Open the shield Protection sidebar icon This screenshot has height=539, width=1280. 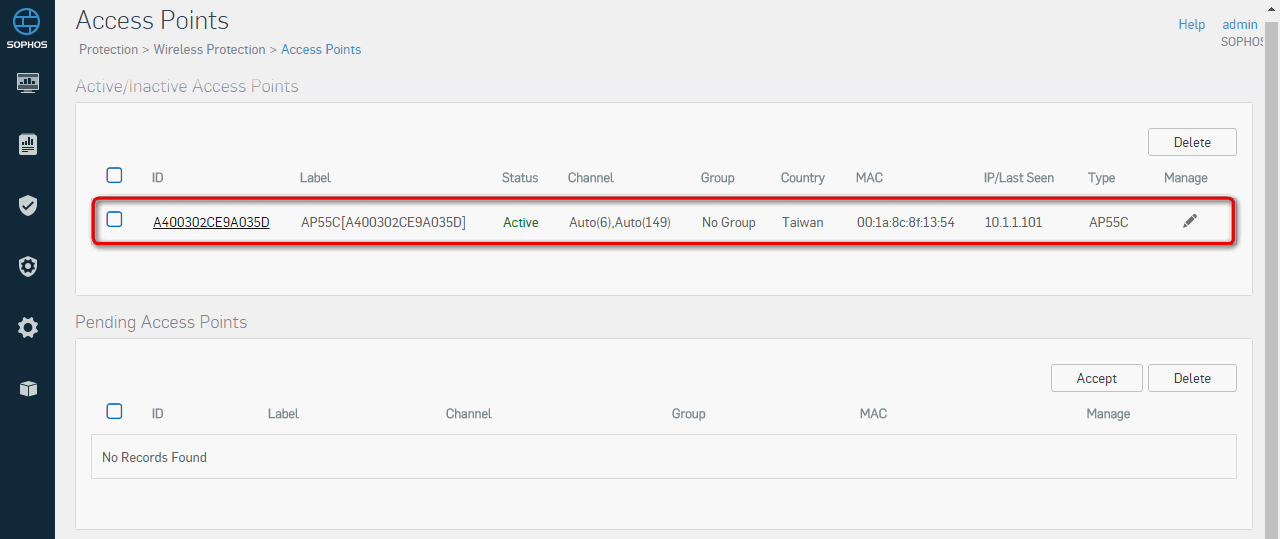point(28,206)
